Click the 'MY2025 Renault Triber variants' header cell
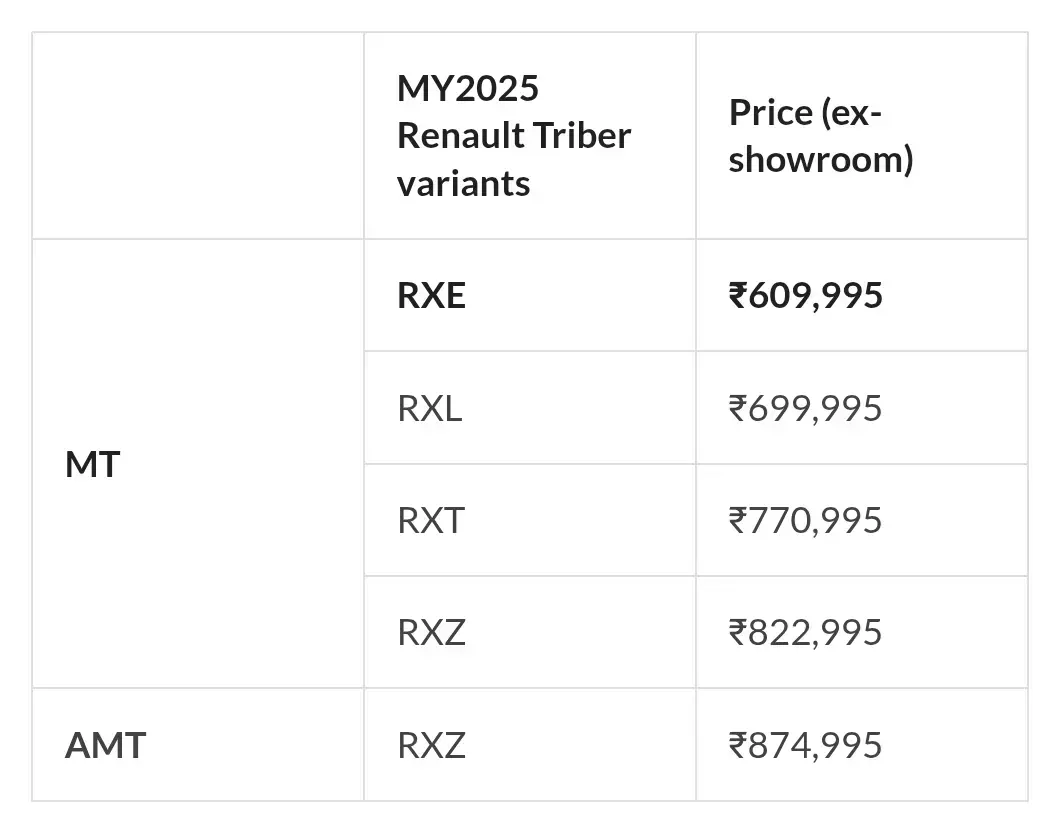 click(x=513, y=136)
